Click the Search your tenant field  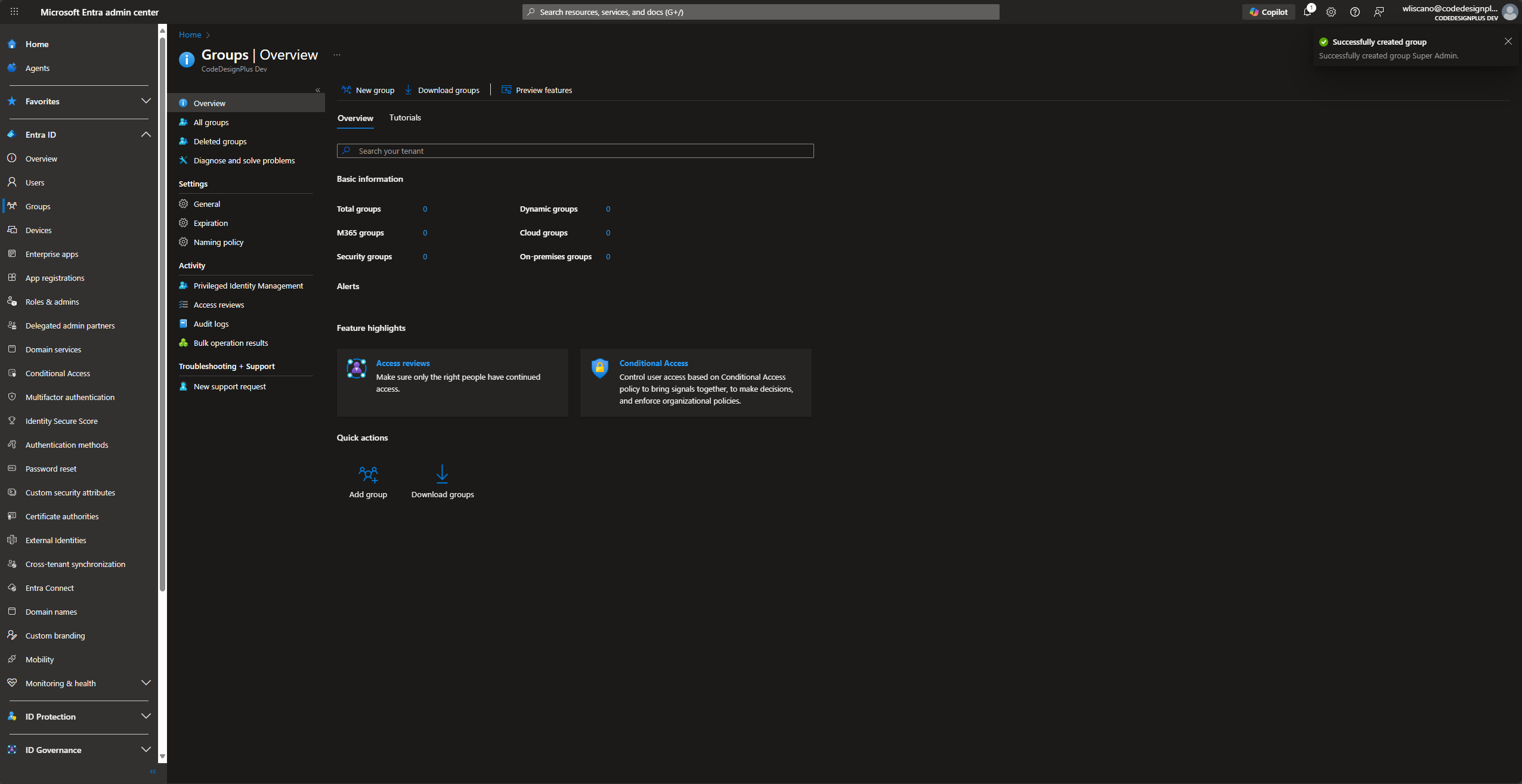pyautogui.click(x=575, y=151)
